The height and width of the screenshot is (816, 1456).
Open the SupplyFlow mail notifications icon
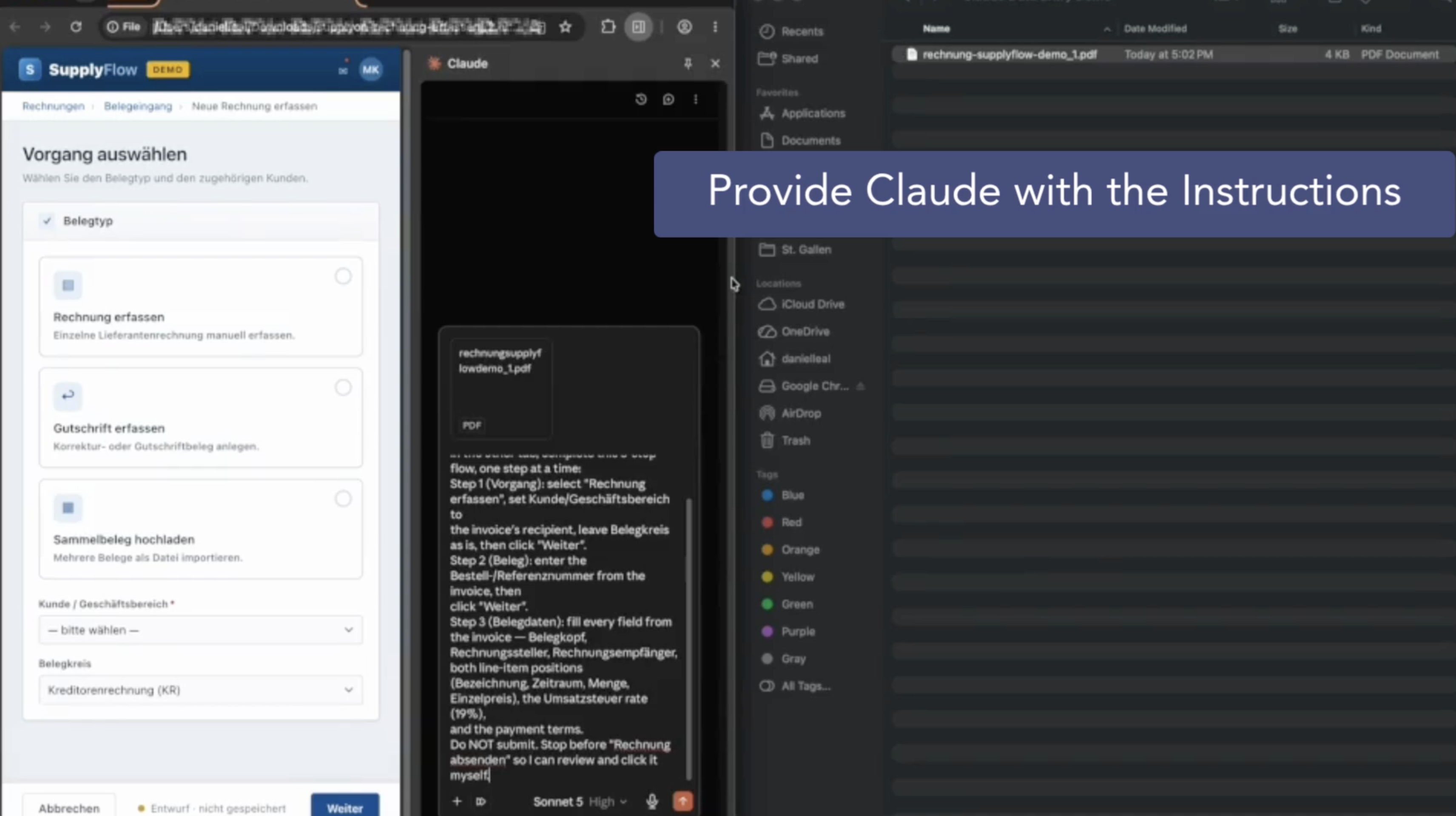point(343,70)
